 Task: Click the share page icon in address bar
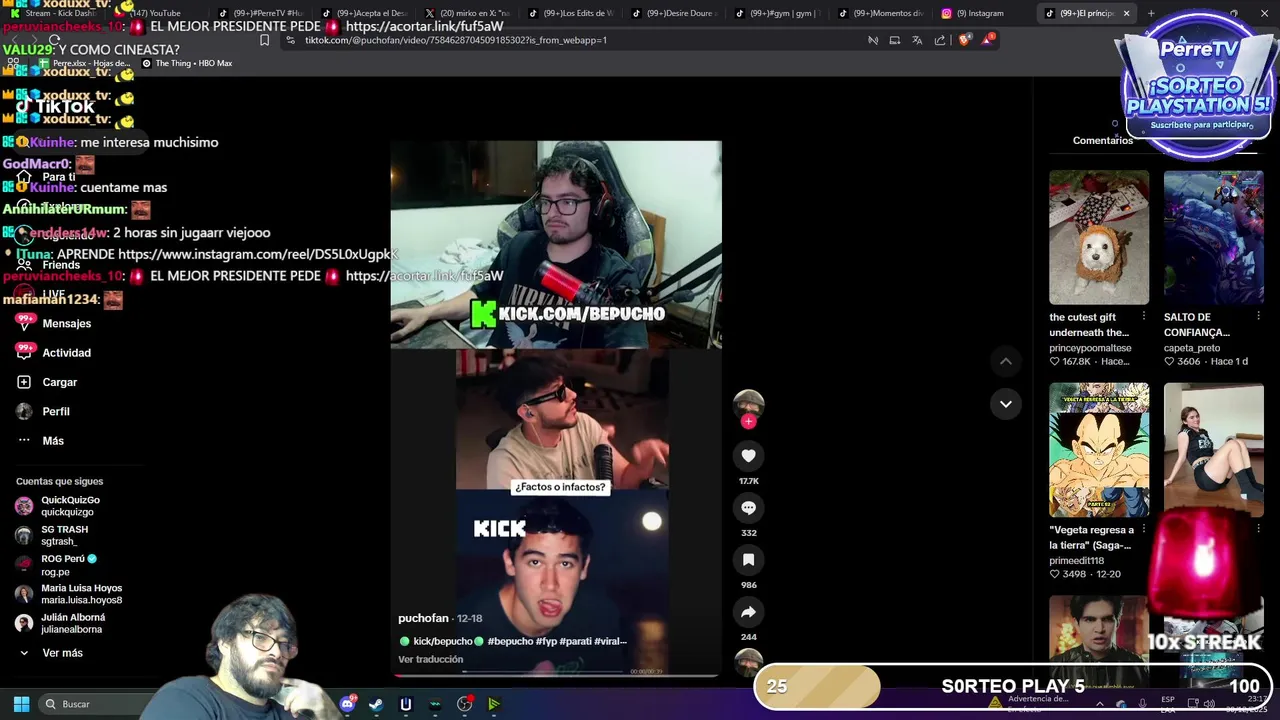(940, 40)
